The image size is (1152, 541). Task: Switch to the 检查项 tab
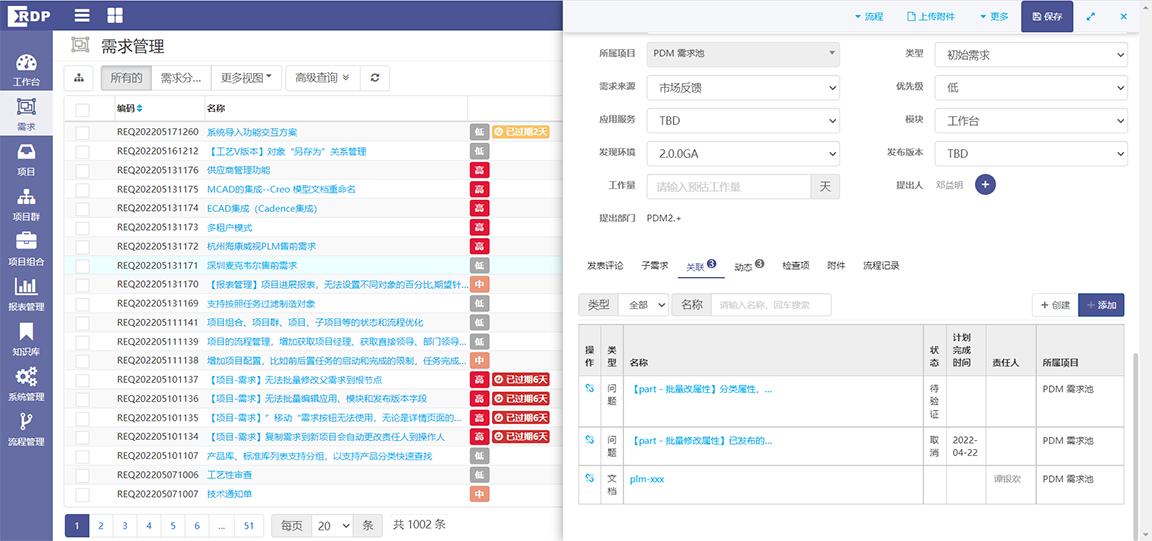795,266
